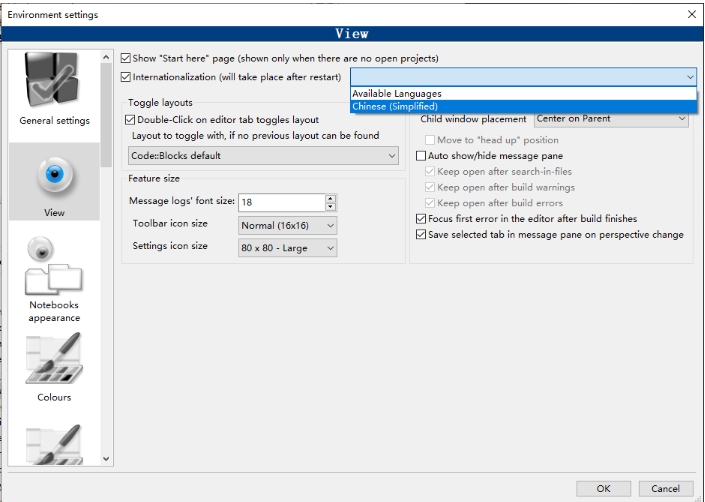The image size is (705, 502).
Task: Toggle Focus first error in editor checkbox
Action: tap(421, 219)
